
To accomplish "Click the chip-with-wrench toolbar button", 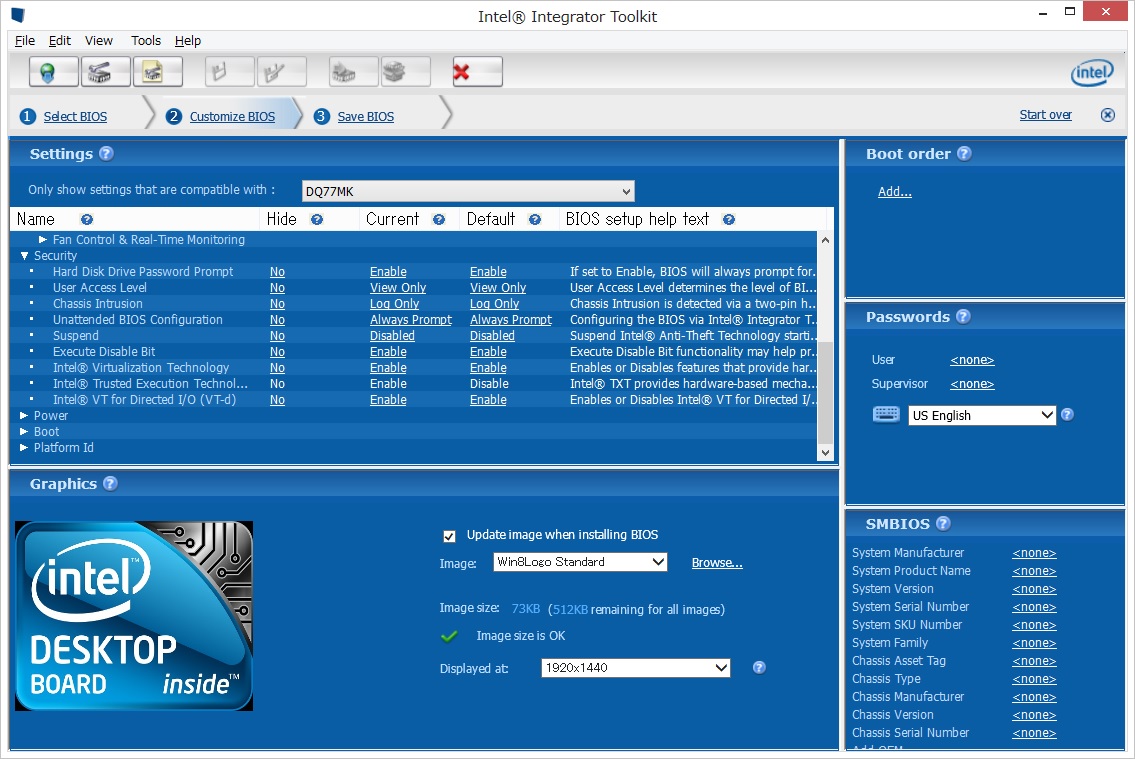I will 106,72.
